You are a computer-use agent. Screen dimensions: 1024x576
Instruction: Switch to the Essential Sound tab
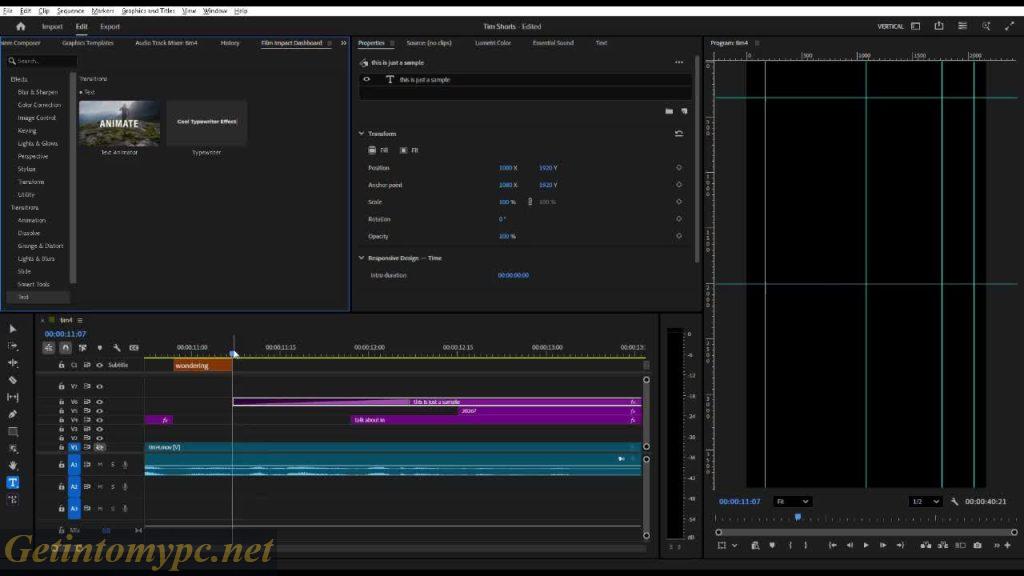(x=553, y=43)
